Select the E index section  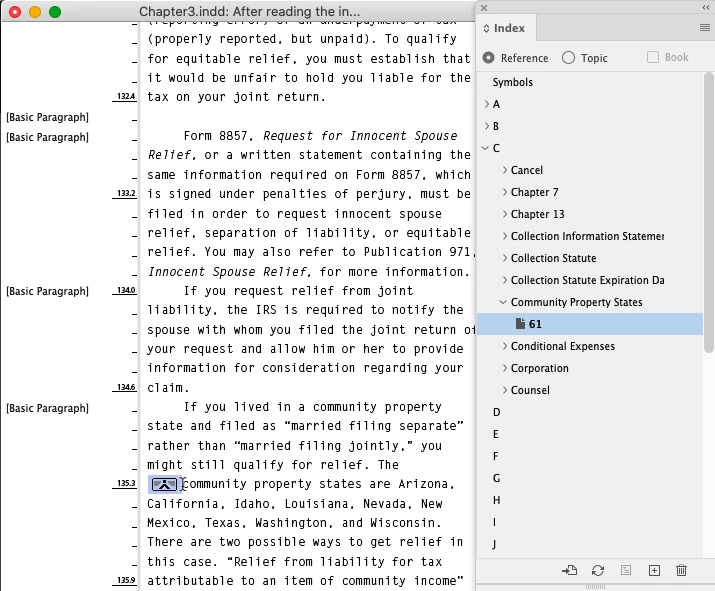click(496, 434)
